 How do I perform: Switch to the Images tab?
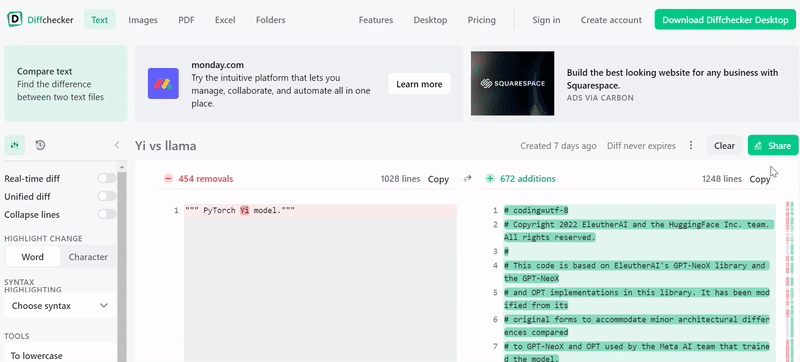[x=143, y=20]
